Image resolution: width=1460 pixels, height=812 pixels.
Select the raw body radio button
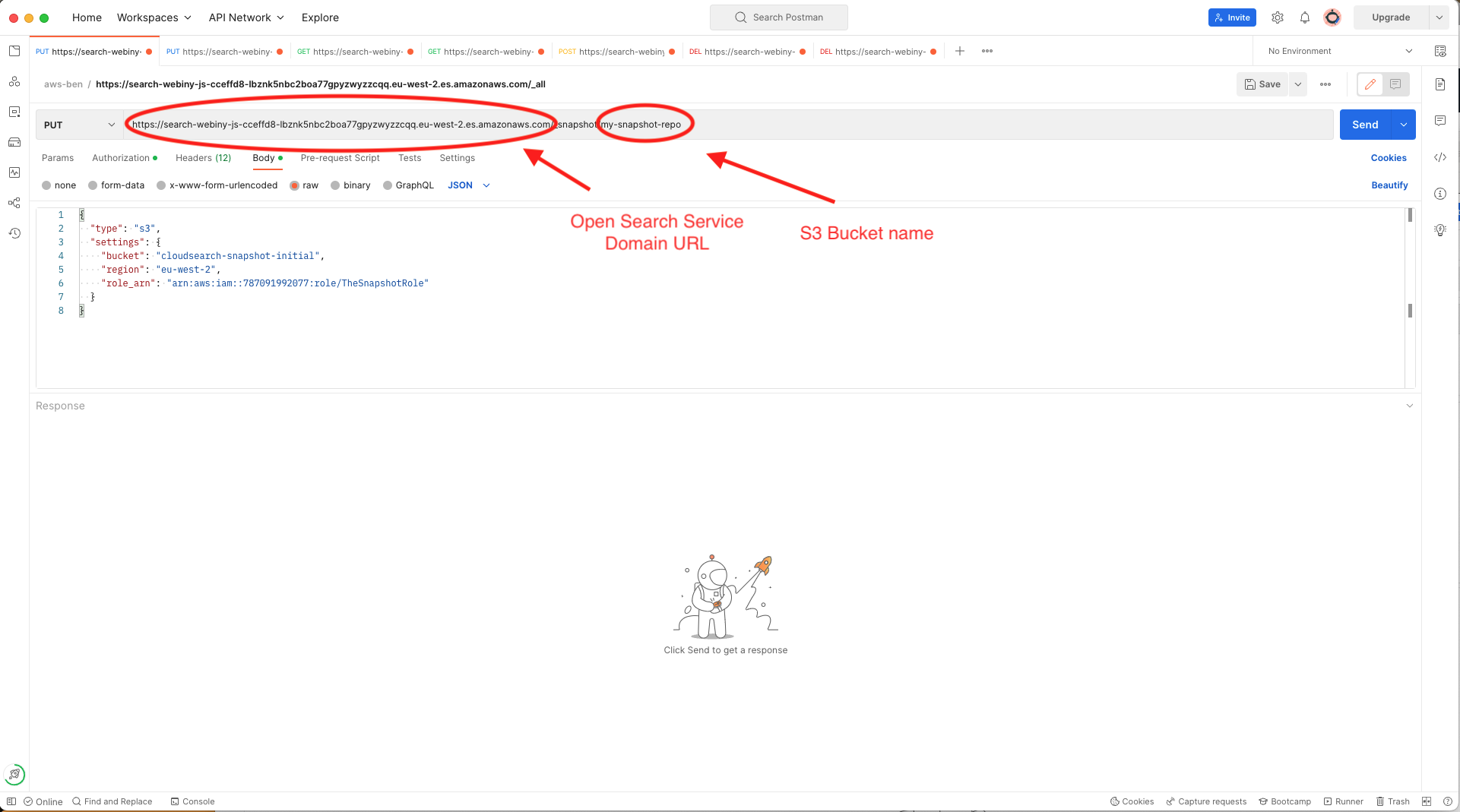click(x=296, y=185)
